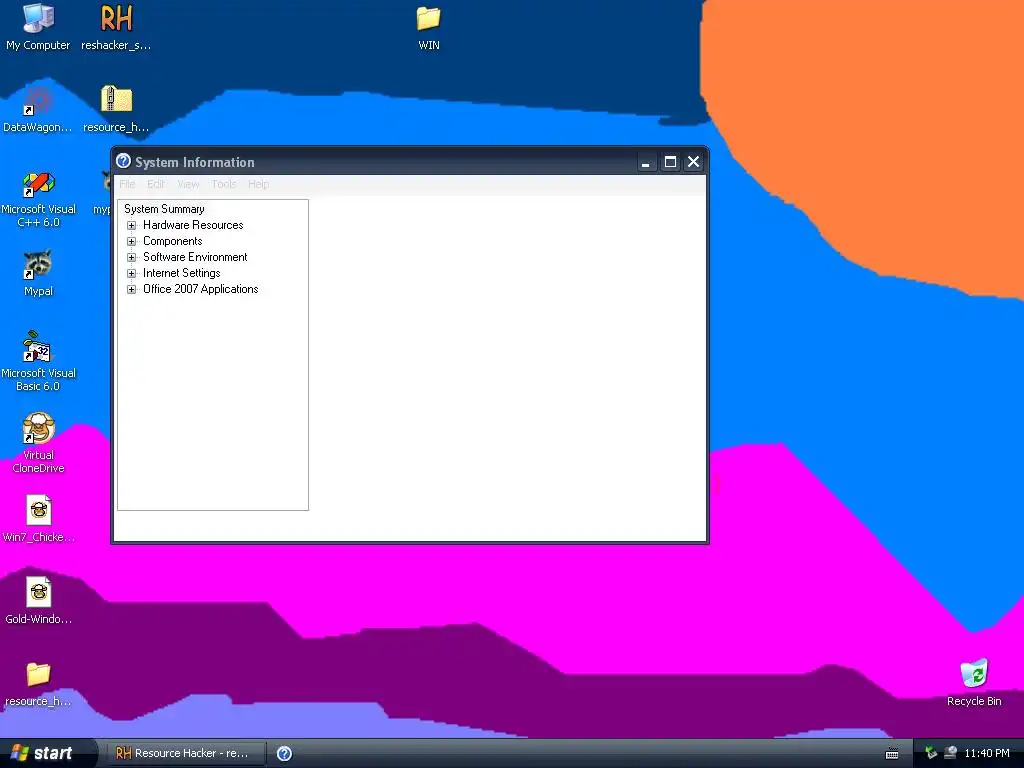Open the DataWagon shortcut icon
Image resolution: width=1024 pixels, height=768 pixels.
click(x=38, y=101)
